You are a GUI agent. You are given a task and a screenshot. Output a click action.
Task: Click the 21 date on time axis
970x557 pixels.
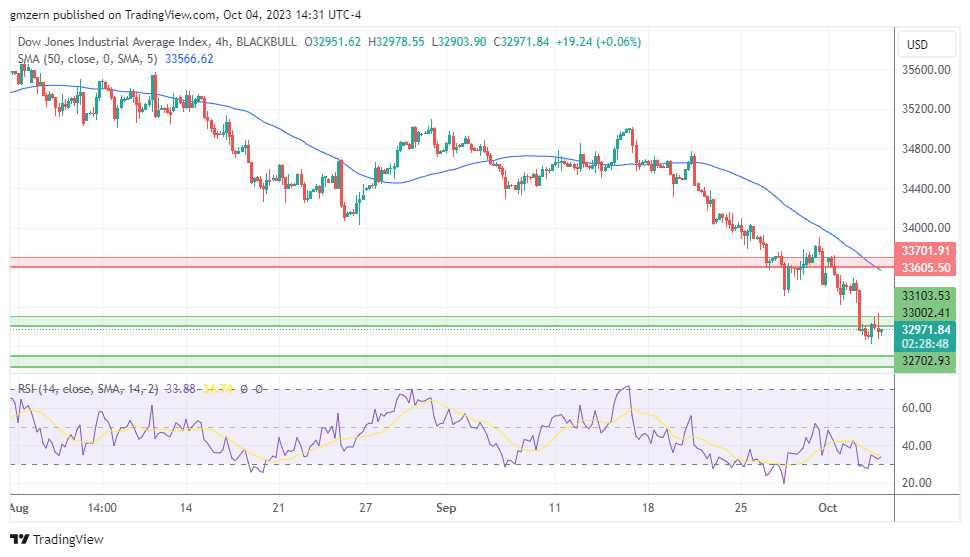(x=278, y=508)
